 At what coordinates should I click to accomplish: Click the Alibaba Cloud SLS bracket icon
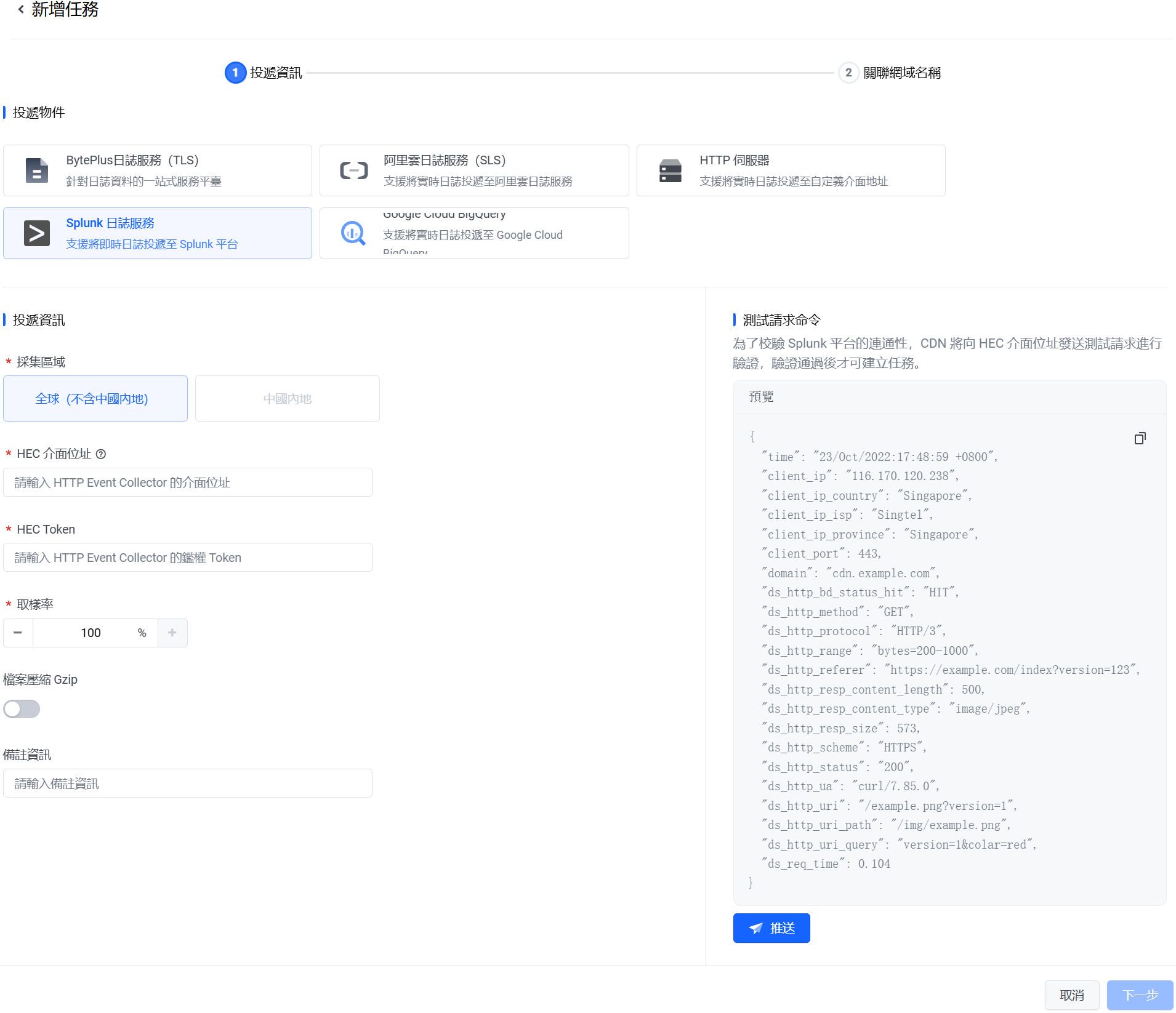(353, 170)
